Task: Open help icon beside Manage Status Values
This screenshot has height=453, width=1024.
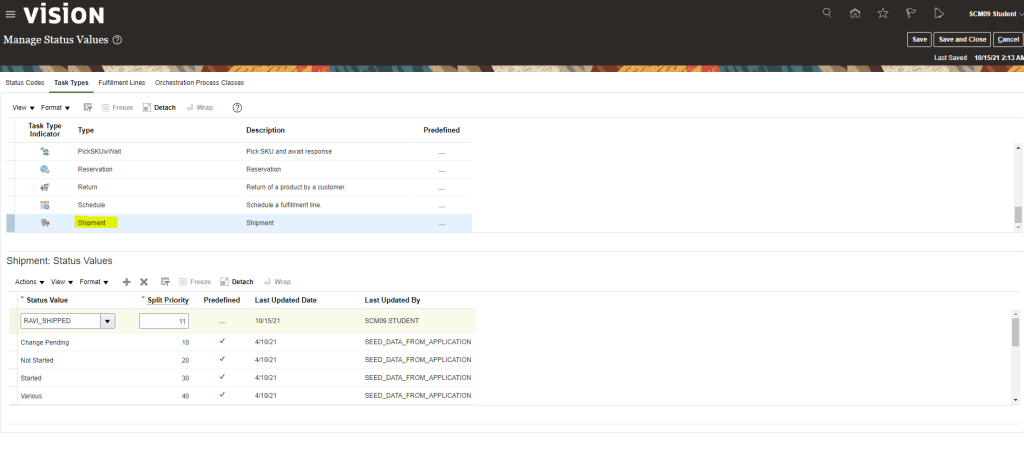Action: tap(117, 40)
